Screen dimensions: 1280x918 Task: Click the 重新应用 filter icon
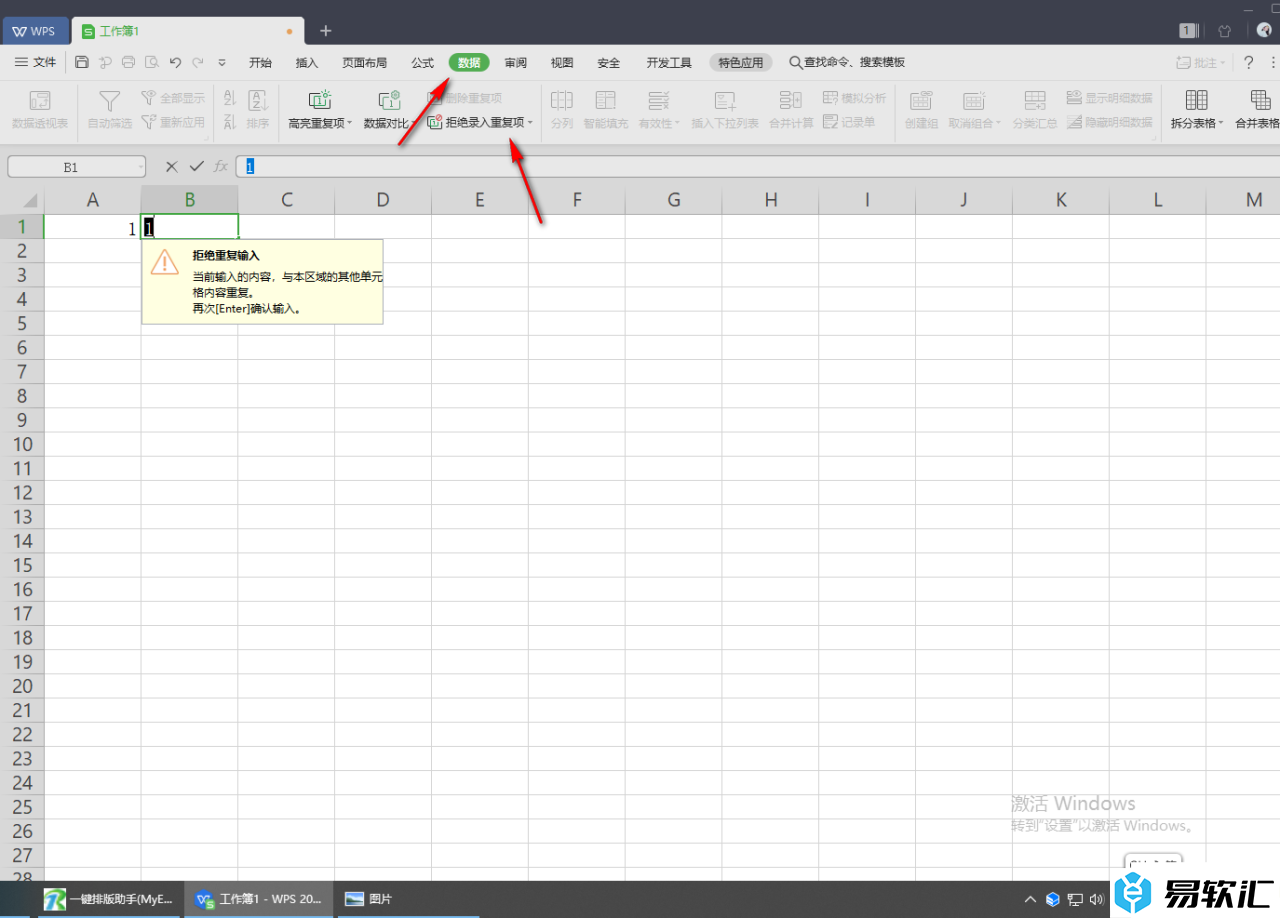tap(148, 122)
